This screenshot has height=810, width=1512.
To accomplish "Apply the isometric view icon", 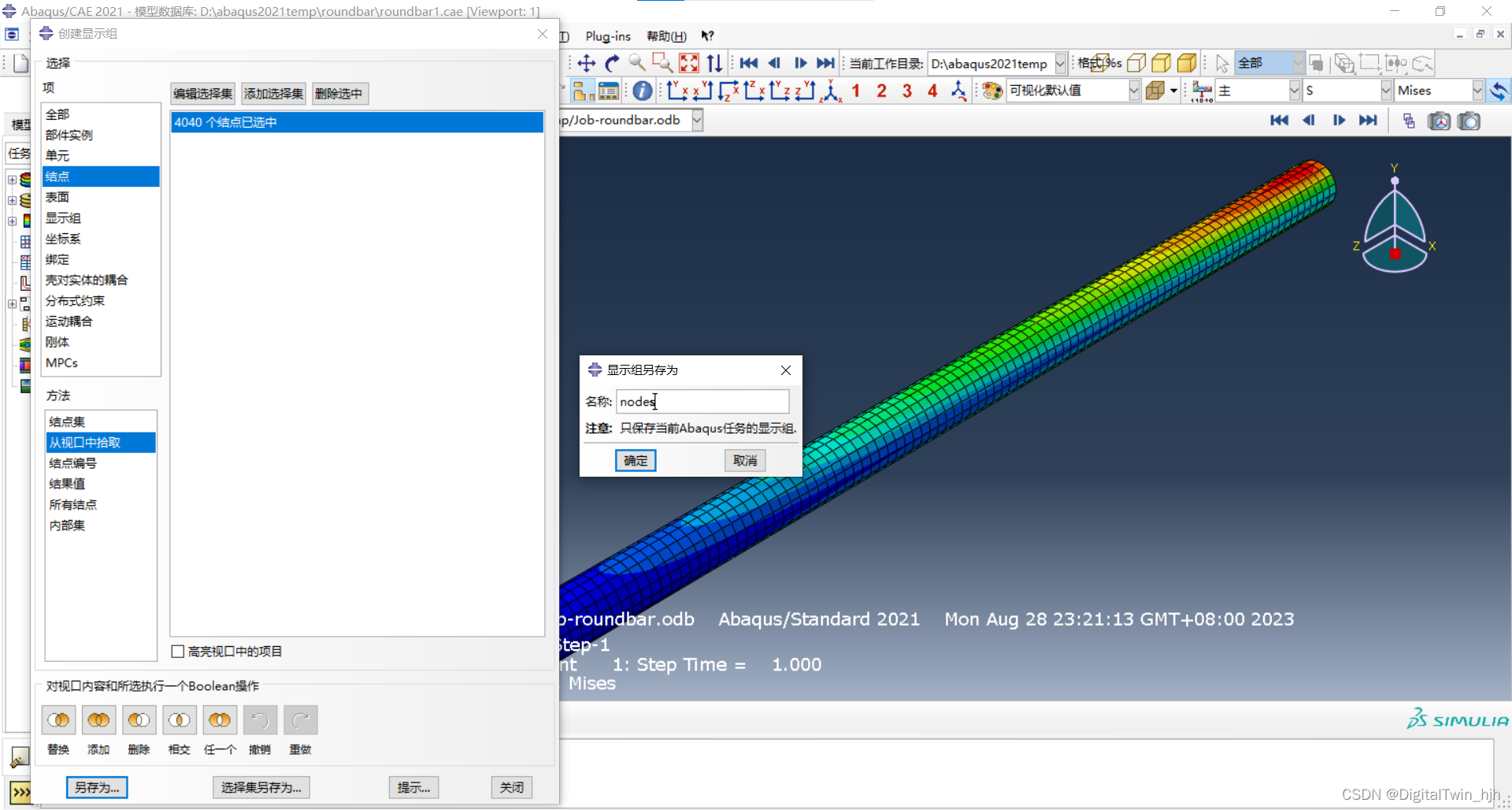I will click(830, 91).
